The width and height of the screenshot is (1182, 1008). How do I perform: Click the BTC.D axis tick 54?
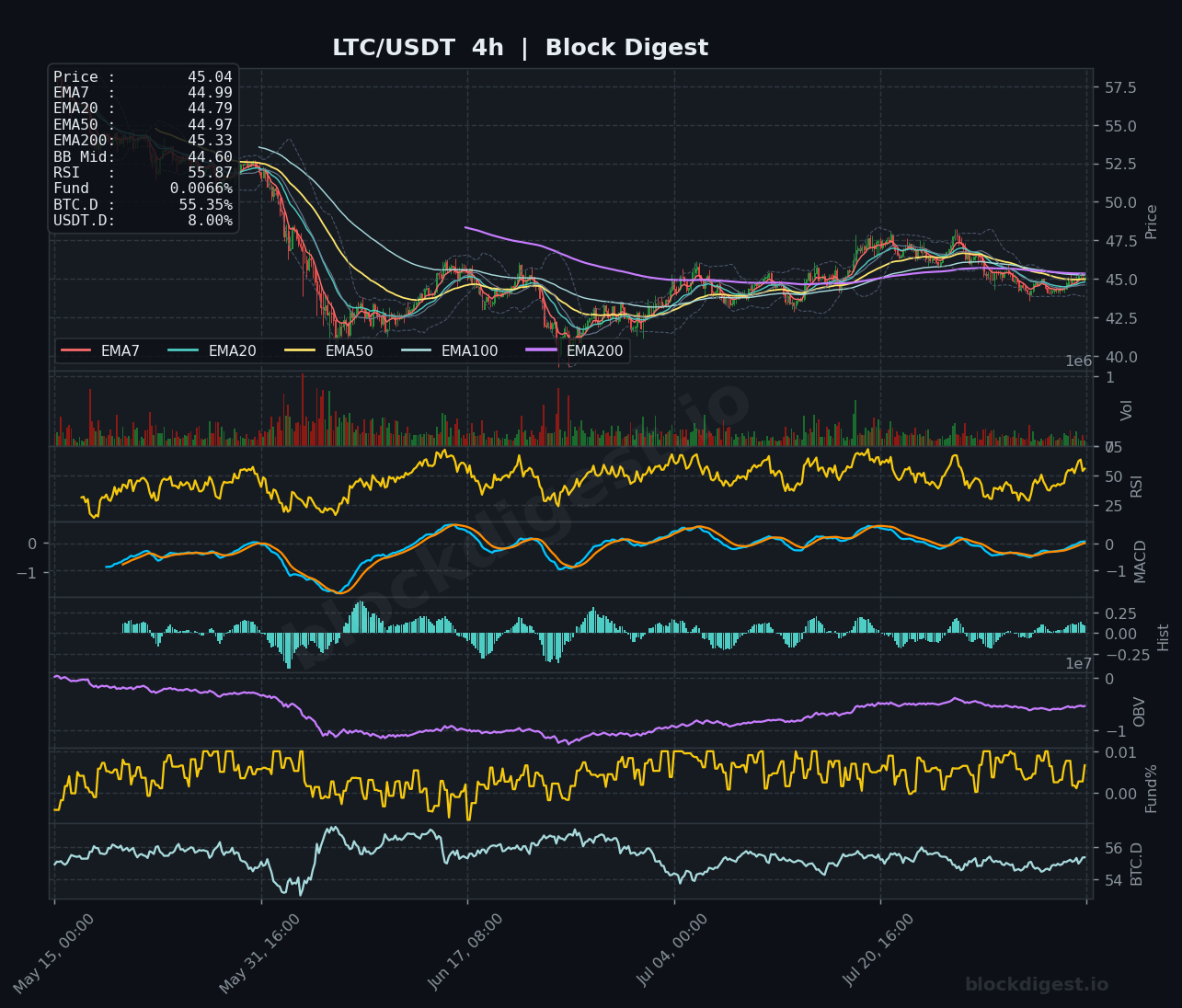pyautogui.click(x=1112, y=881)
